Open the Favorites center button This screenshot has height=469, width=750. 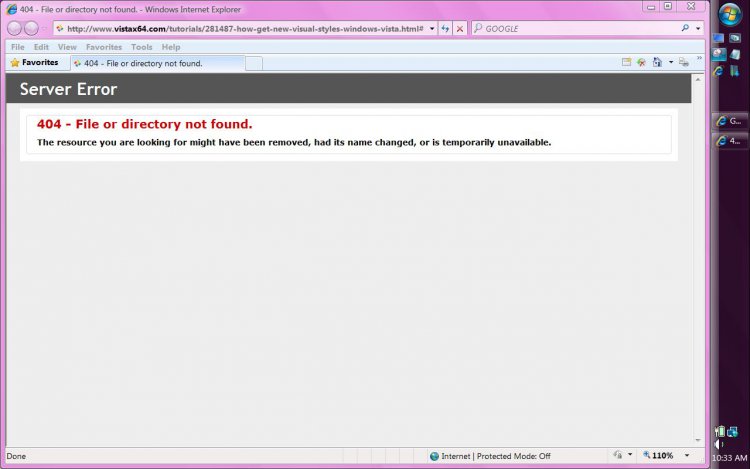point(34,63)
